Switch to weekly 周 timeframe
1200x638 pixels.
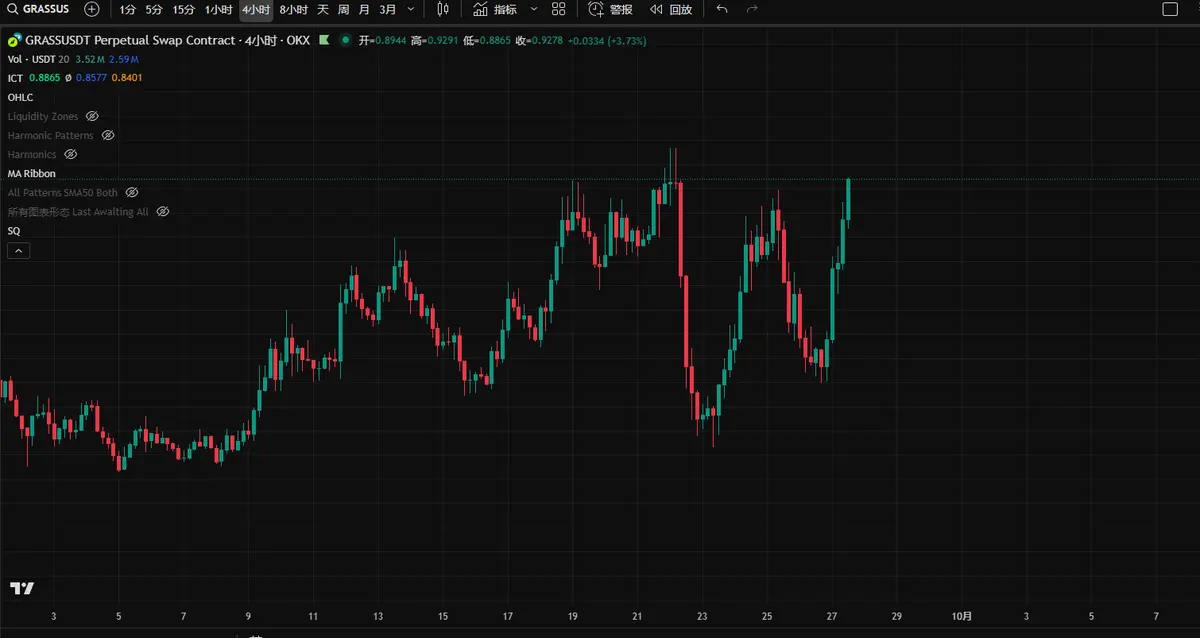343,9
